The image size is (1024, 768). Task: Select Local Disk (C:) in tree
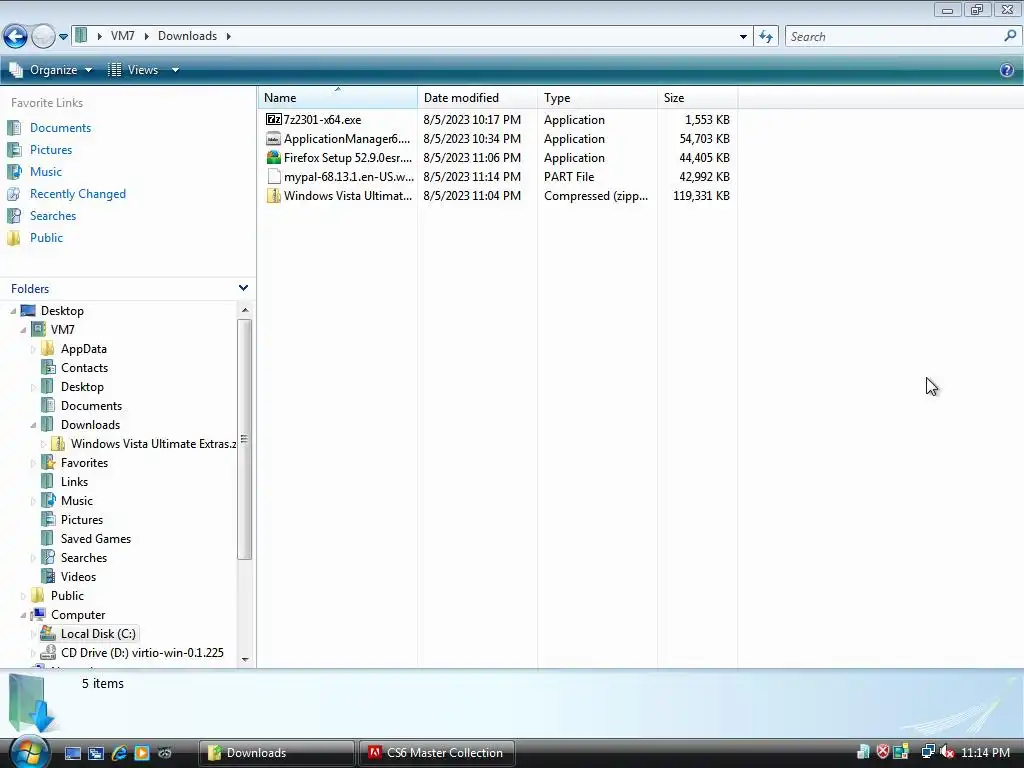pyautogui.click(x=98, y=633)
